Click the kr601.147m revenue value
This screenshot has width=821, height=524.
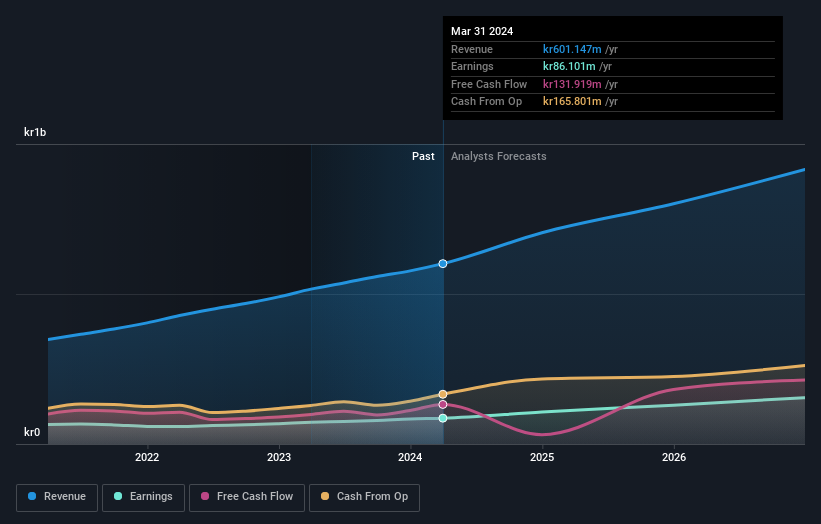(572, 49)
